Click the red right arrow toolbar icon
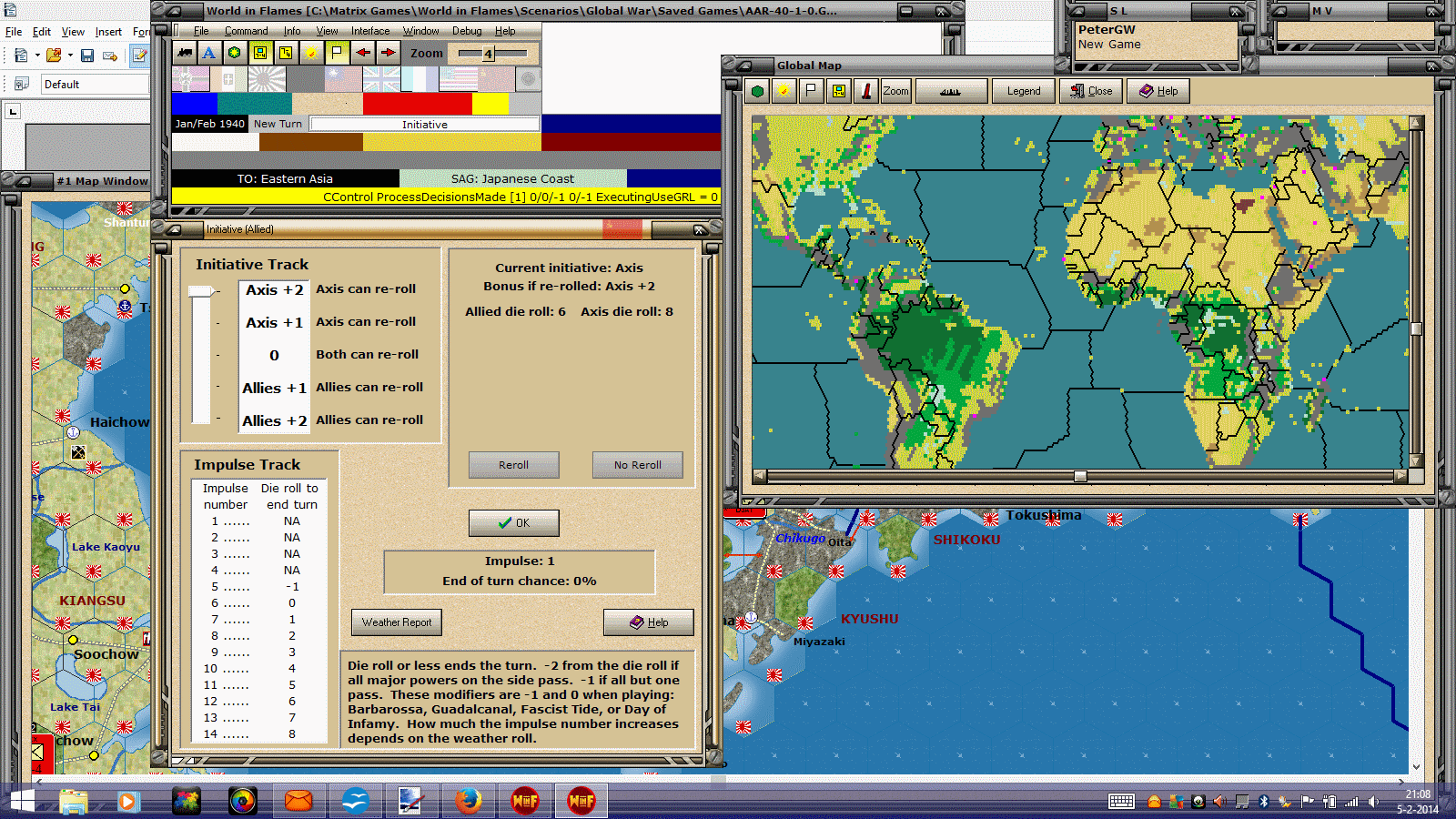 pyautogui.click(x=388, y=53)
